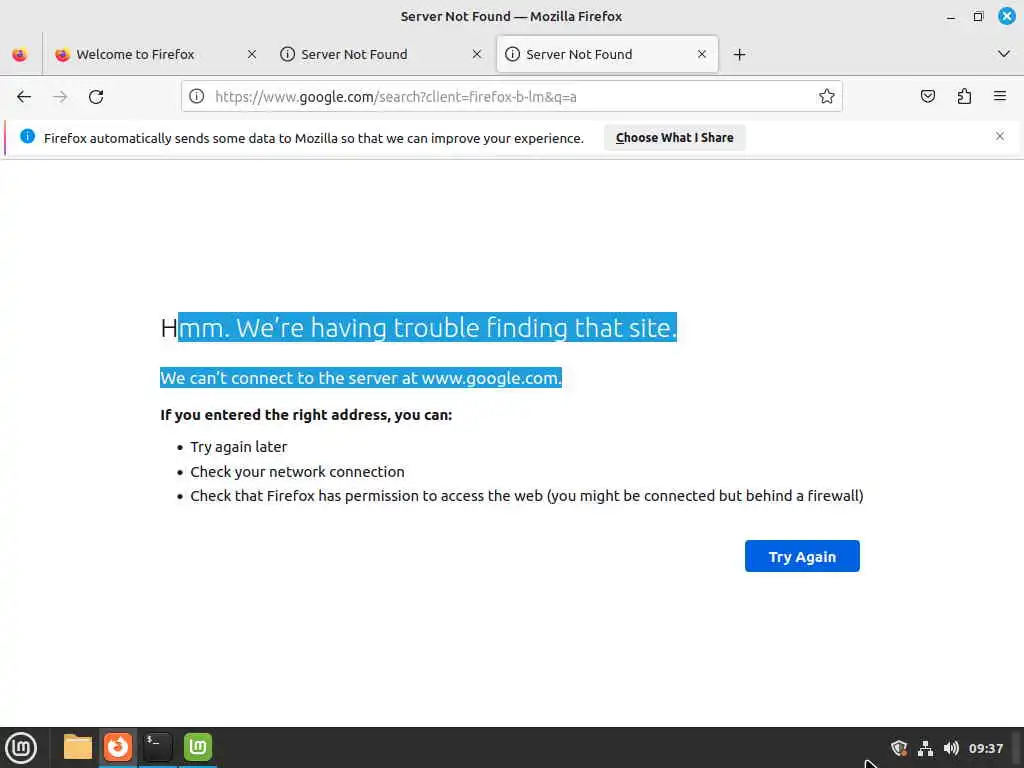Click 'Check your network connection' item
Screen dimensions: 1024x768
(x=297, y=472)
